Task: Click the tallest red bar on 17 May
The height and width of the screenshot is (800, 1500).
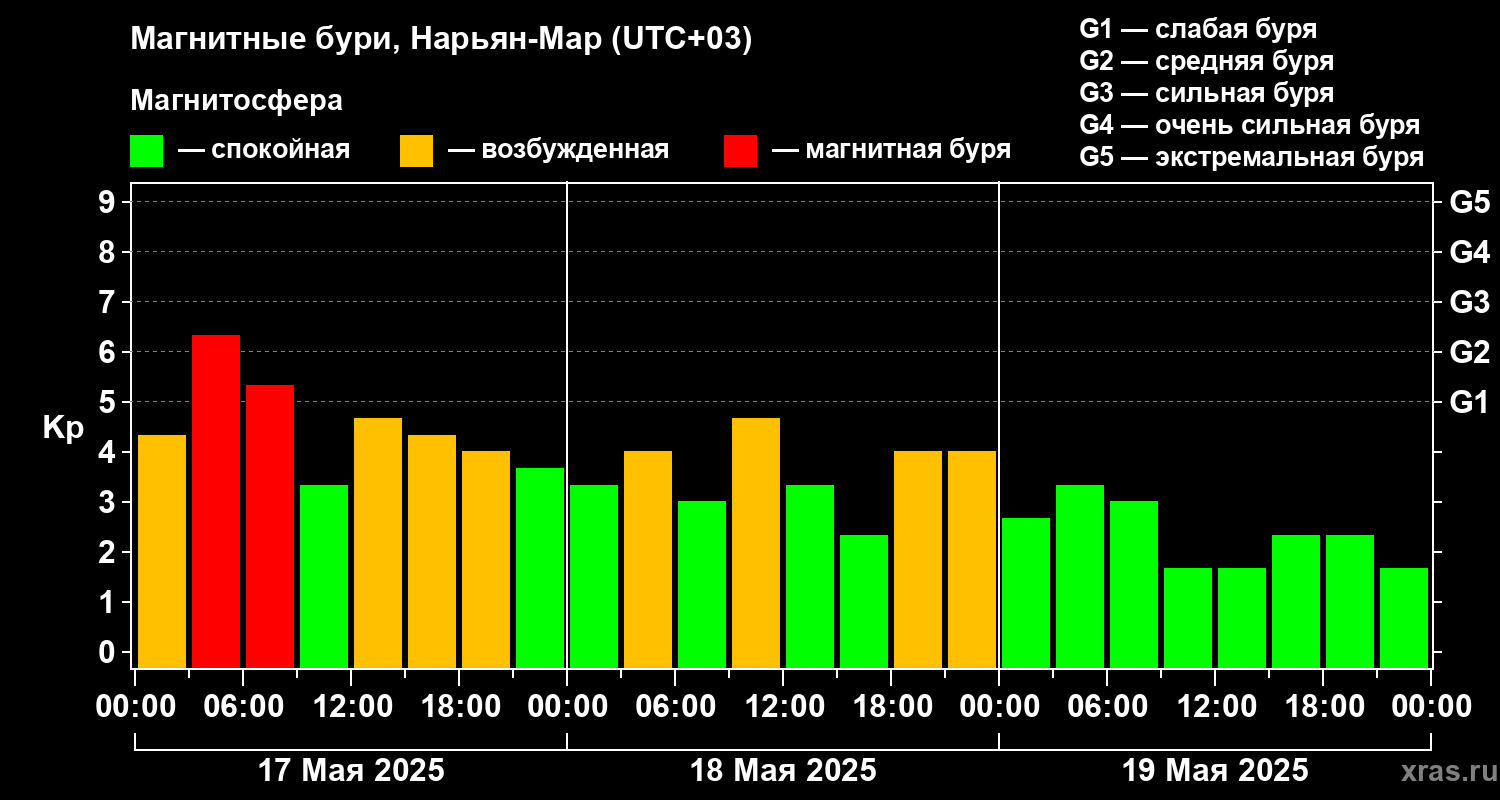Action: click(216, 501)
